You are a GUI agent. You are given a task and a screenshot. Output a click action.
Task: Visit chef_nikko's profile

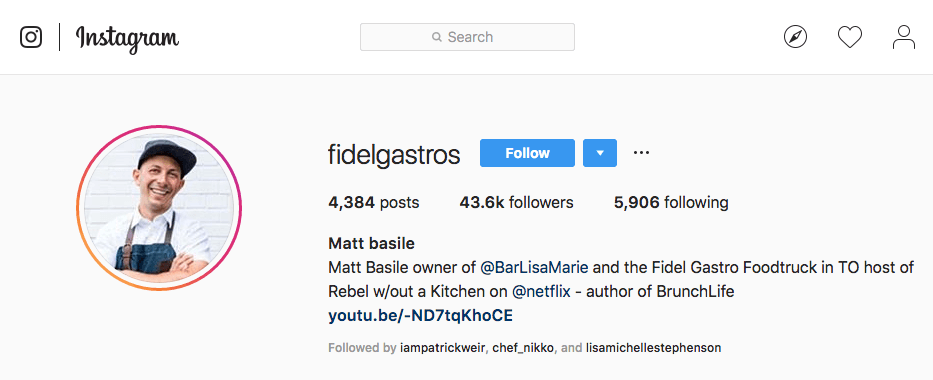click(x=524, y=348)
